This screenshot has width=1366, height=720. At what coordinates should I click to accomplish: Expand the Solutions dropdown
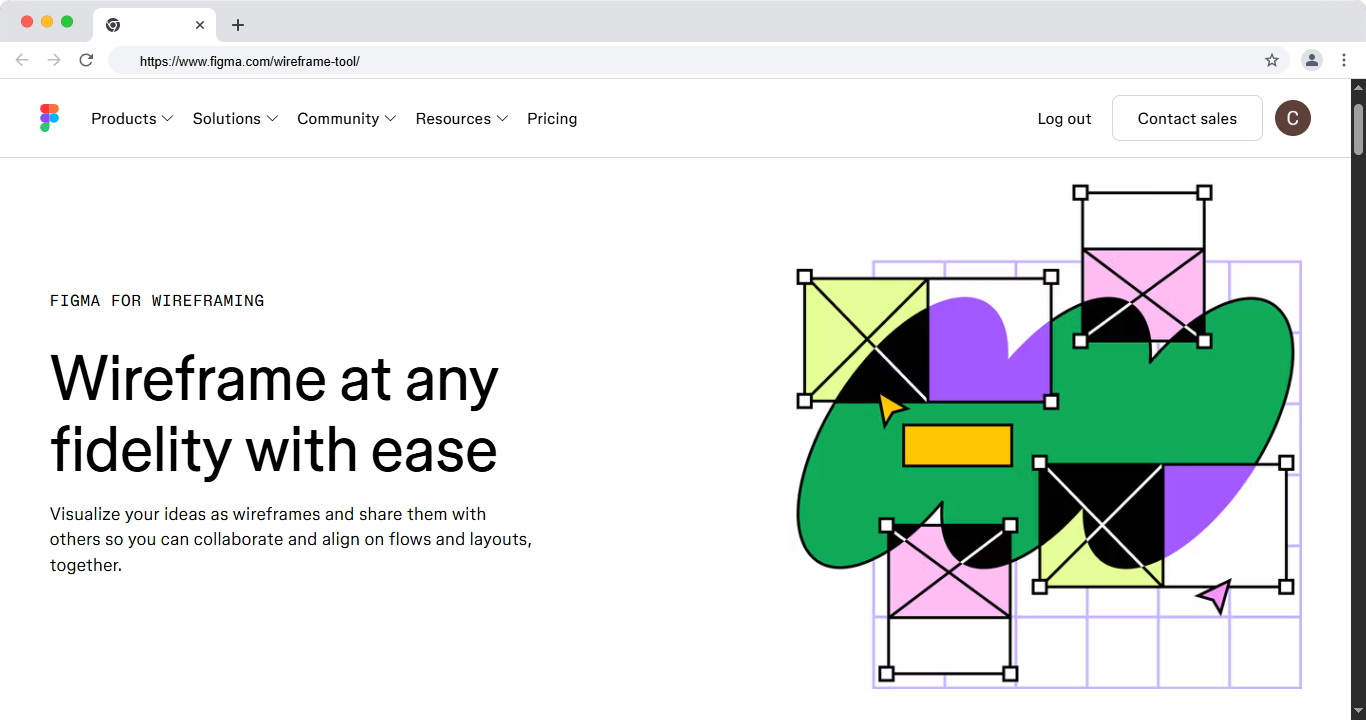click(x=235, y=118)
